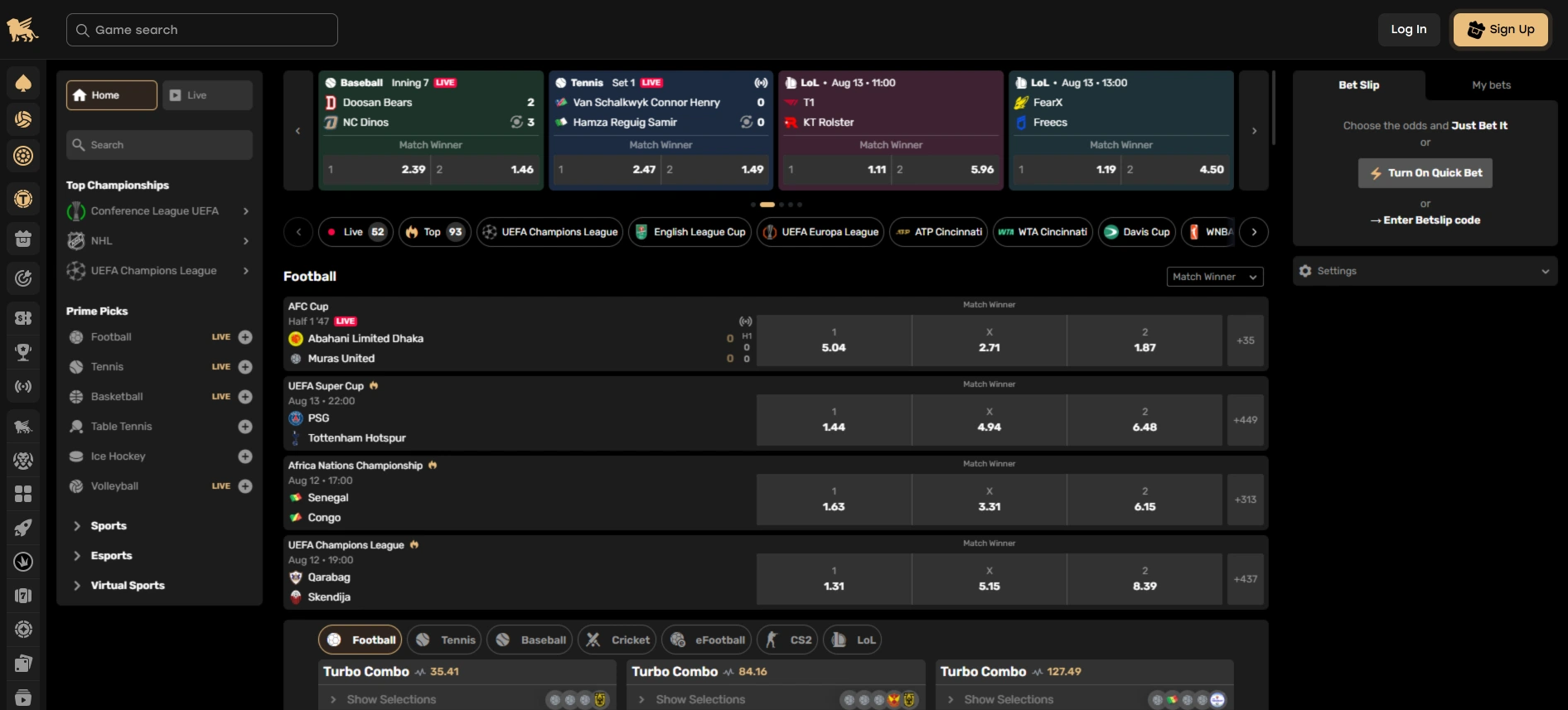Open the spade casino icon in left rail

click(x=23, y=83)
